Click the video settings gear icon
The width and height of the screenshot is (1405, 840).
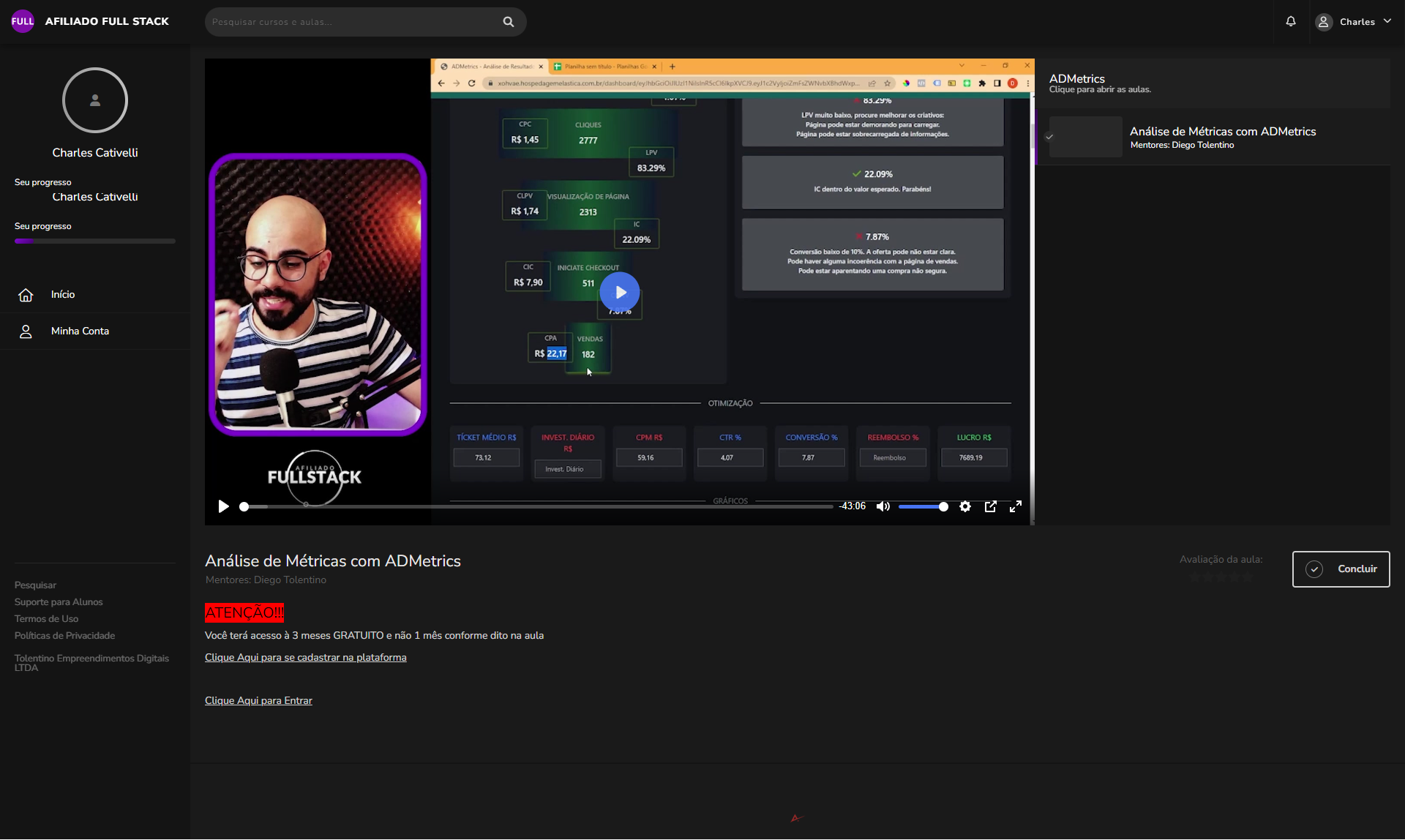[x=965, y=506]
